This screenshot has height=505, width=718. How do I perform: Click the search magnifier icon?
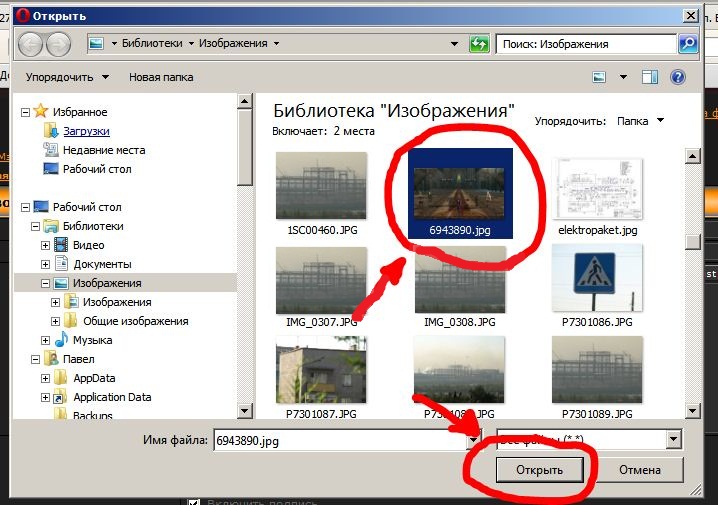688,44
